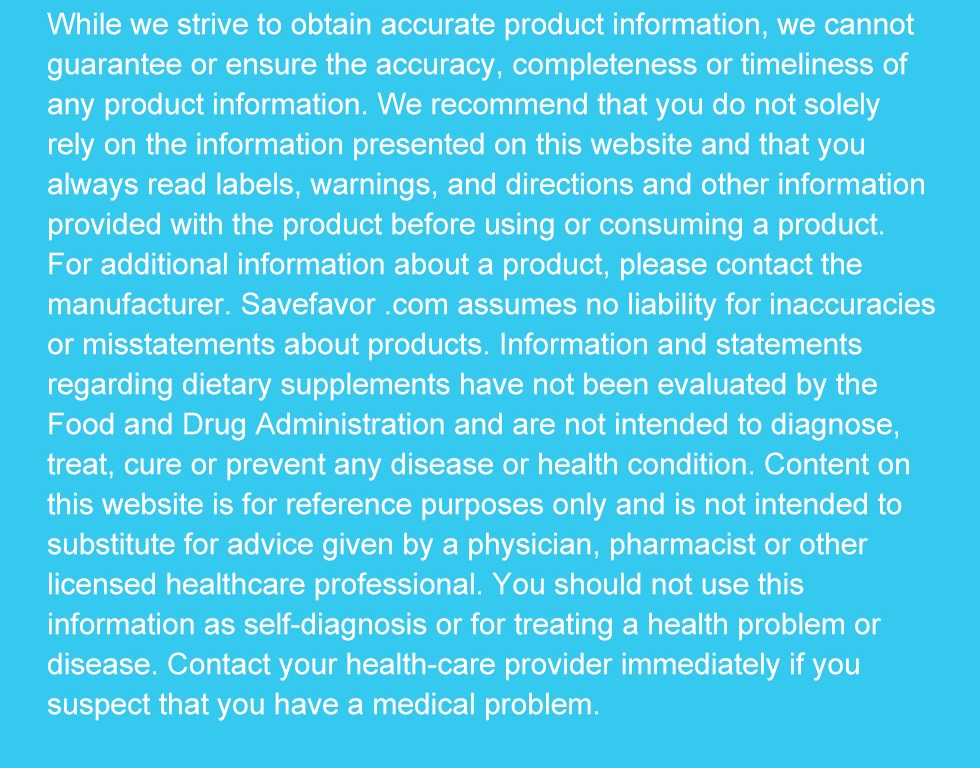Click 'For additional information' sentence start
The height and width of the screenshot is (768, 980).
pyautogui.click(x=216, y=265)
